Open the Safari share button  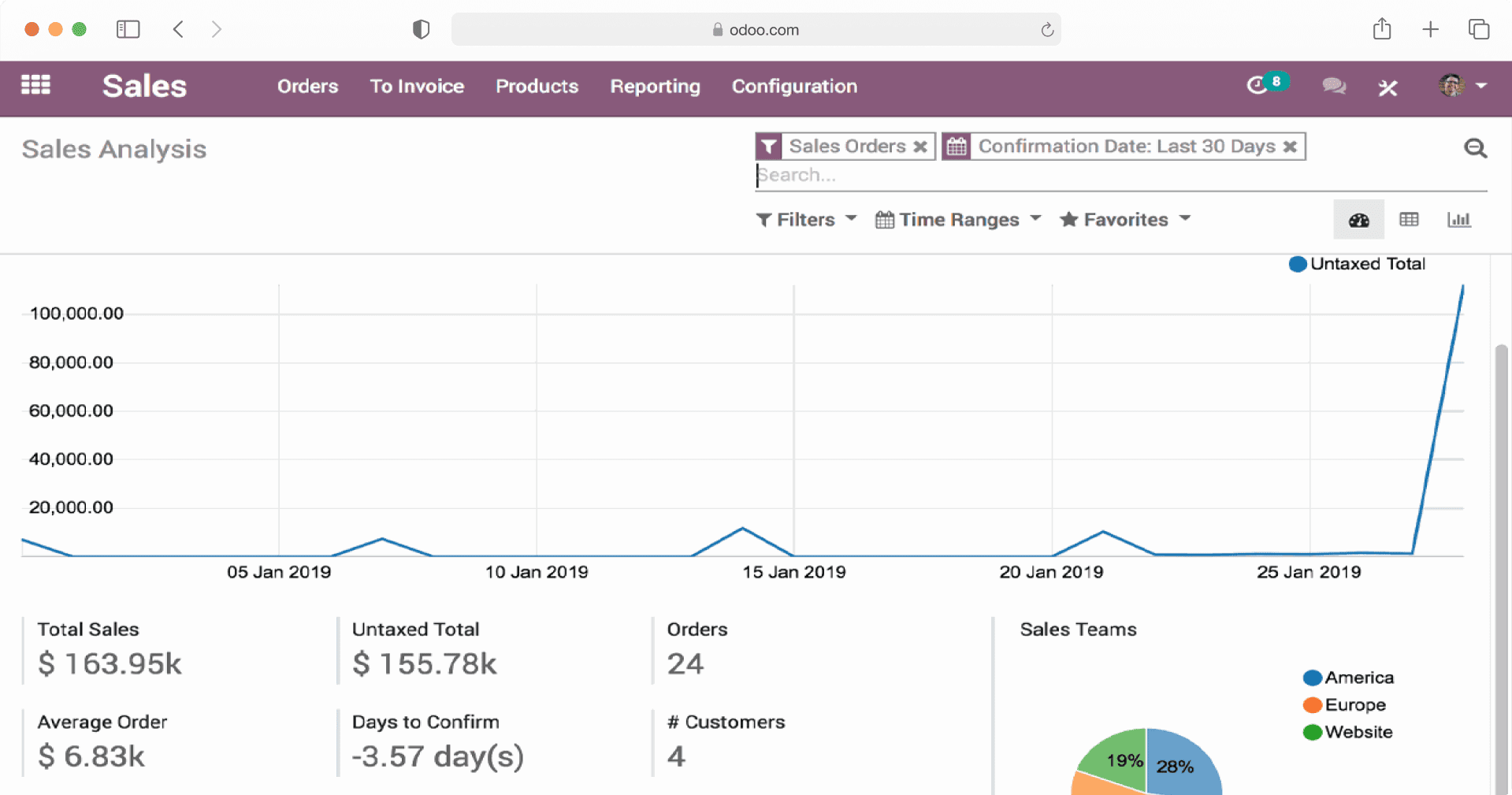(1381, 29)
